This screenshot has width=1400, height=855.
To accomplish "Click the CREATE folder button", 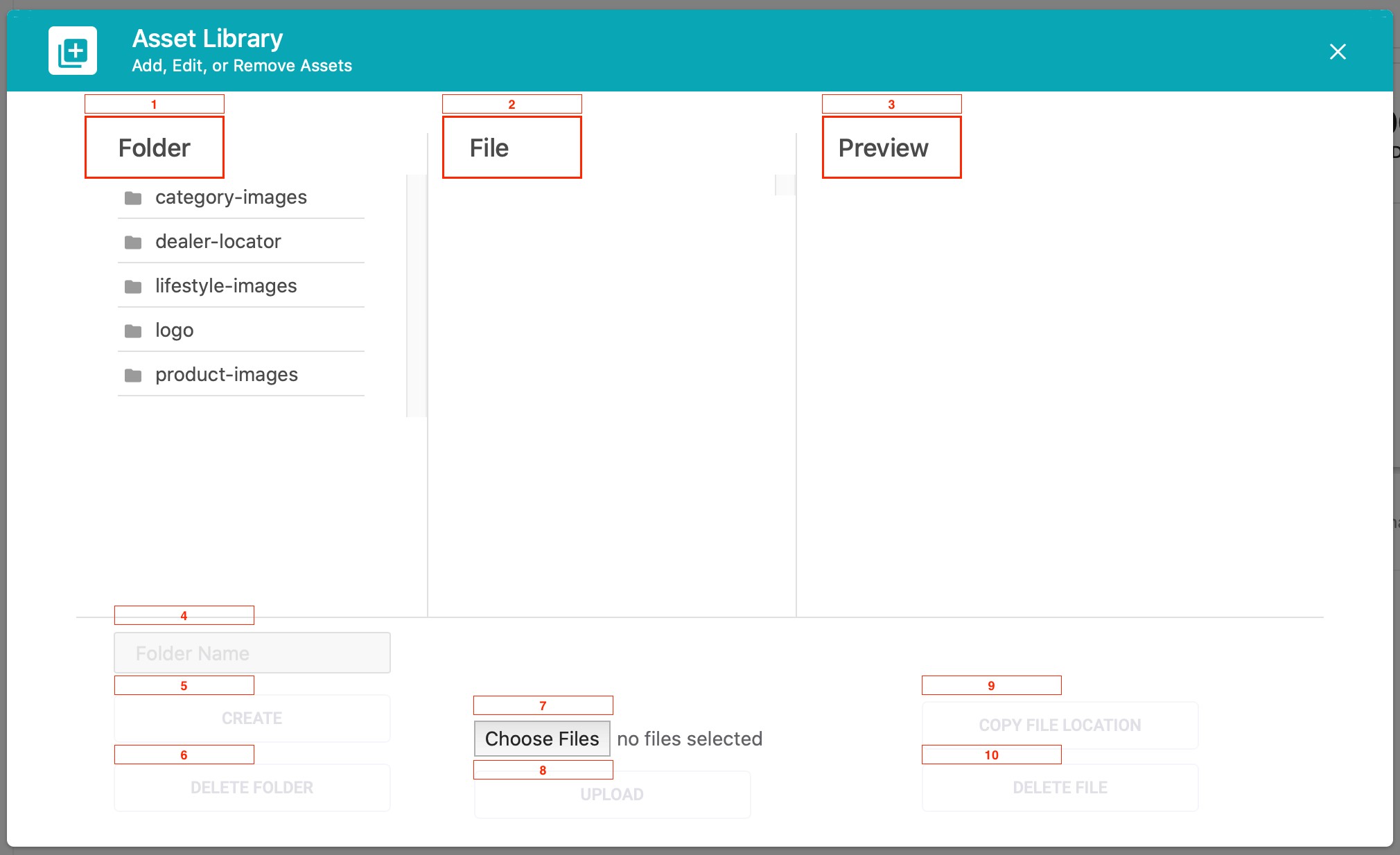I will pyautogui.click(x=252, y=719).
